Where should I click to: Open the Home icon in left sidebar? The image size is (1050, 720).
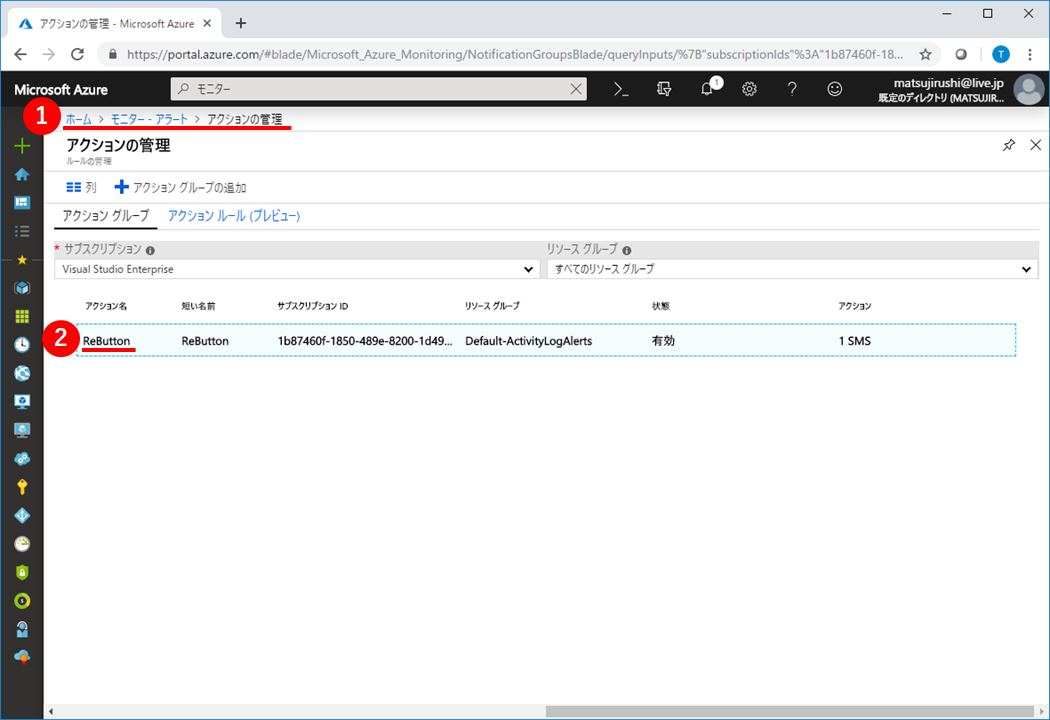(x=22, y=174)
